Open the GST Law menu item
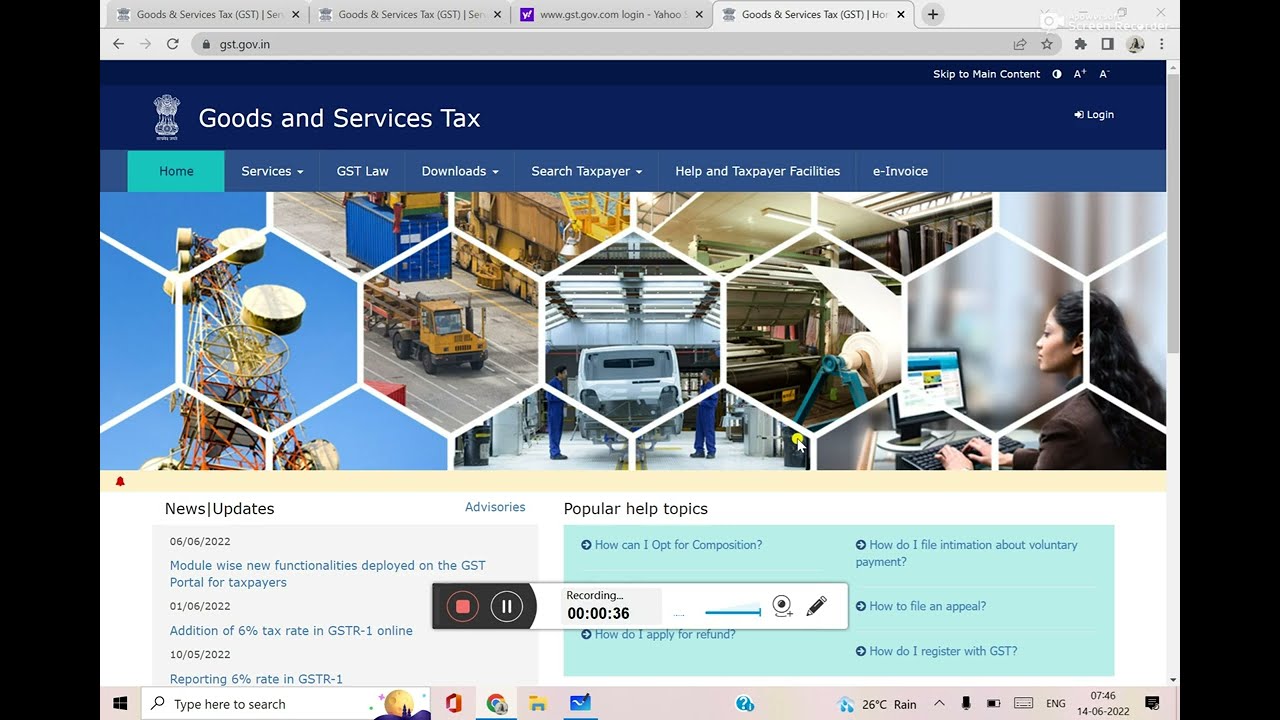Image resolution: width=1280 pixels, height=720 pixels. tap(363, 171)
